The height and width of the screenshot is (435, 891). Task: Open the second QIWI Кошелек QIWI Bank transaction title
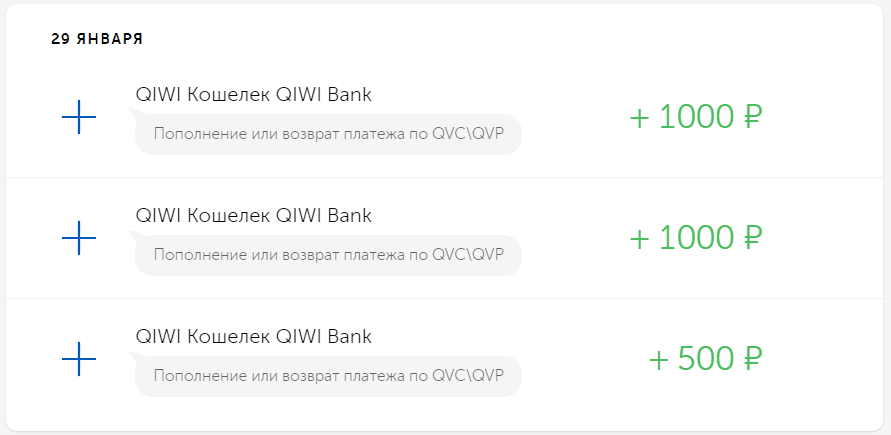253,215
